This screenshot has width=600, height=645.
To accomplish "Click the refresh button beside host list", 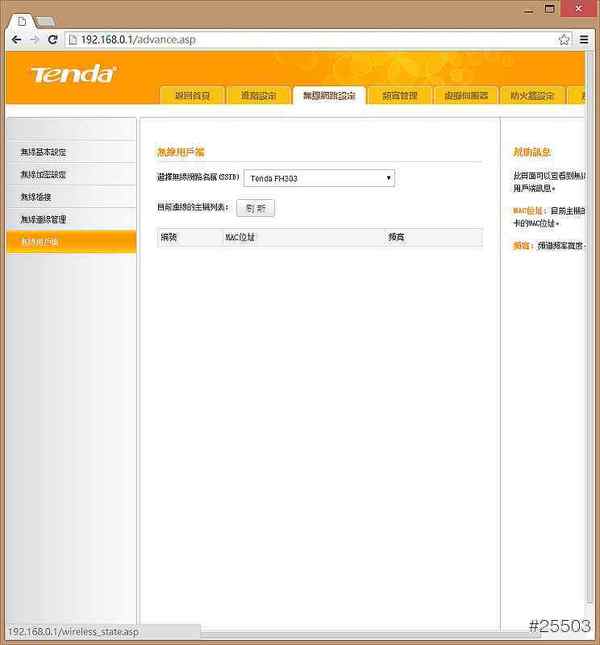I will [x=255, y=208].
